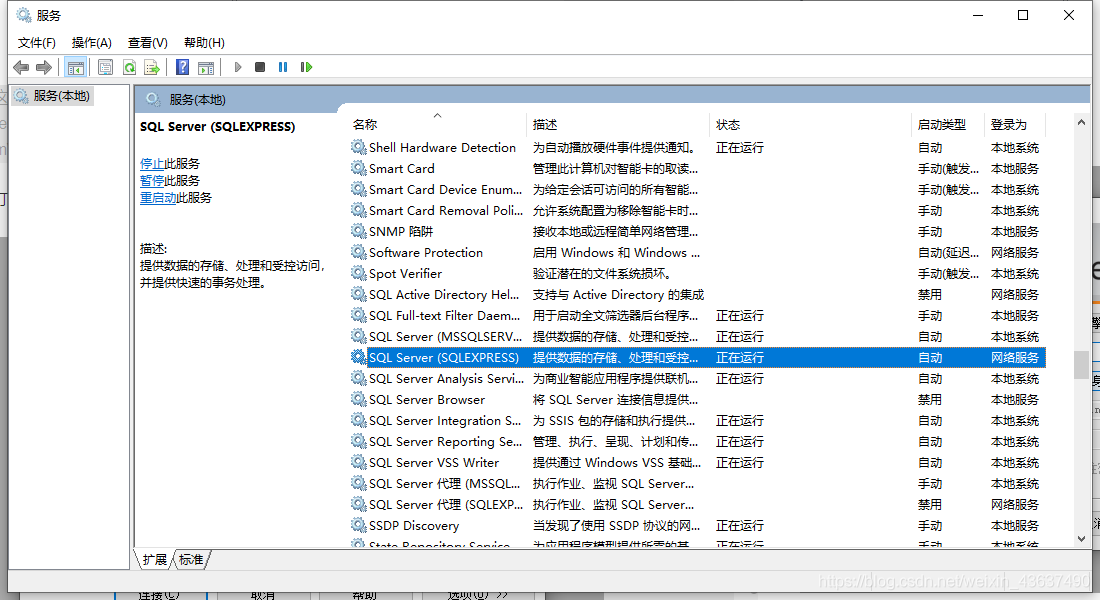Click the 重启动 service link
The width and height of the screenshot is (1100, 600).
(158, 197)
